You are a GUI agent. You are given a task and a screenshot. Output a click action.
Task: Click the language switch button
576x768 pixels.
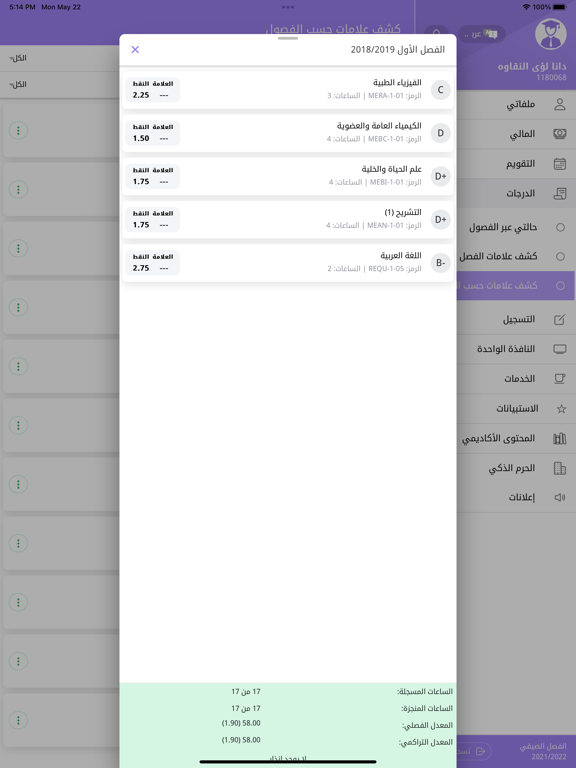(x=481, y=34)
